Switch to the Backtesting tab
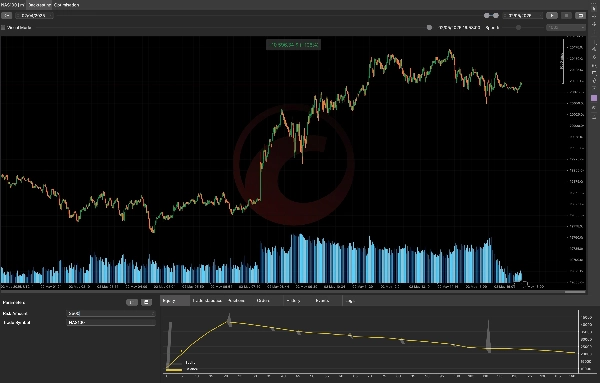The height and width of the screenshot is (383, 600). click(40, 5)
